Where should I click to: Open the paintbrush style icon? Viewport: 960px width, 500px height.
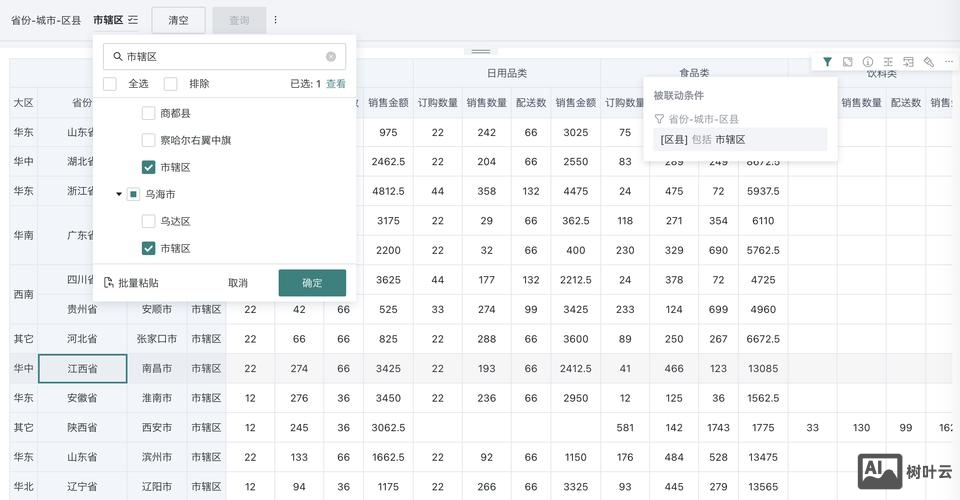click(x=928, y=62)
